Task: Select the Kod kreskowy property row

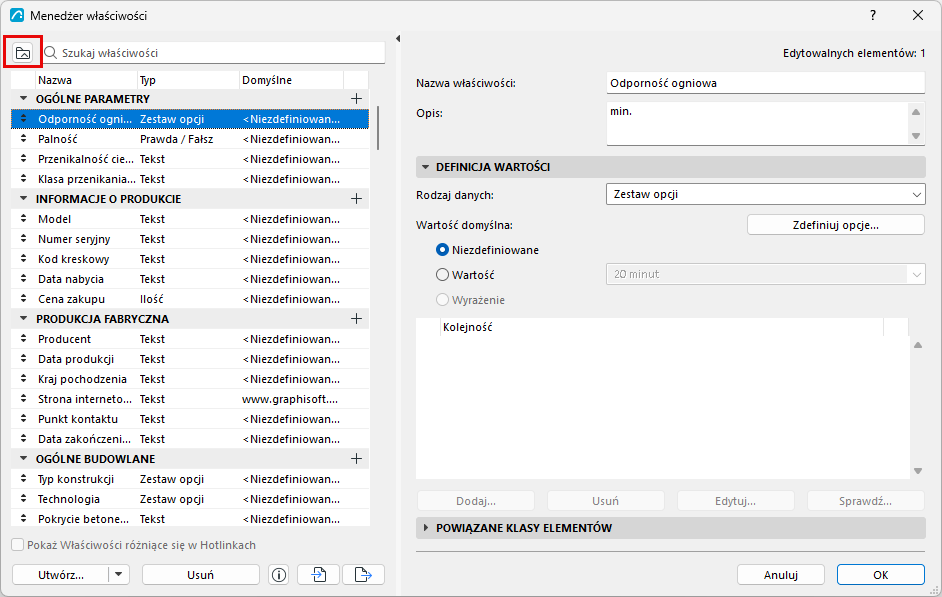Action: pos(190,259)
